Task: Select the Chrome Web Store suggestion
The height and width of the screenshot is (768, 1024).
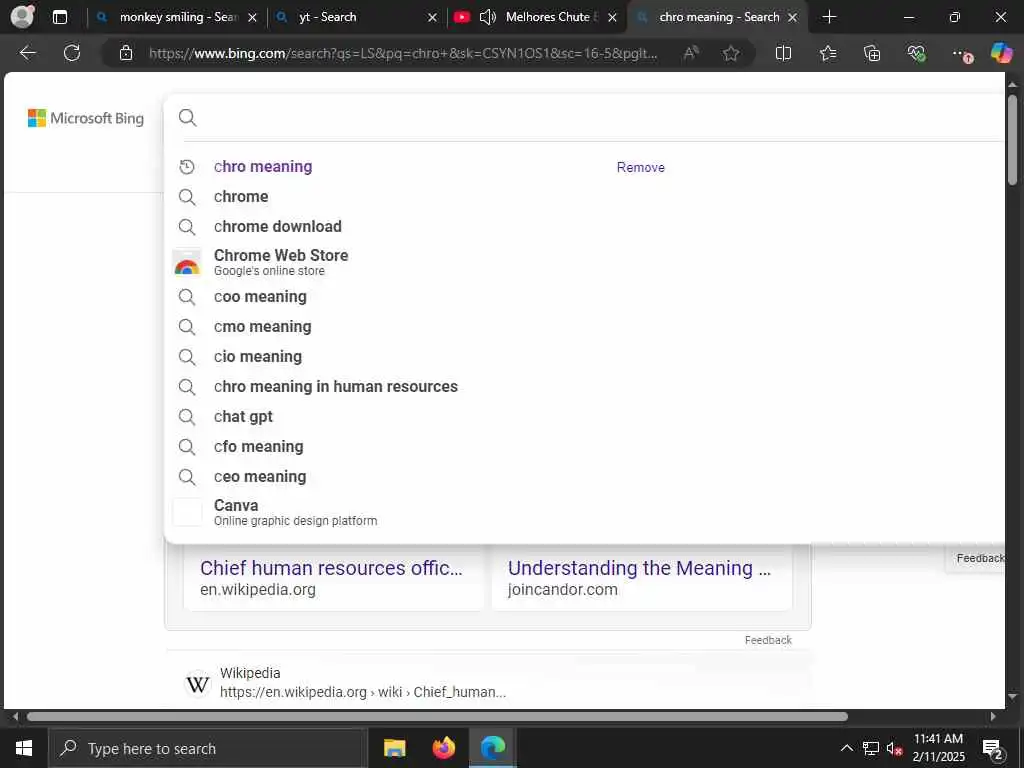Action: 281,262
